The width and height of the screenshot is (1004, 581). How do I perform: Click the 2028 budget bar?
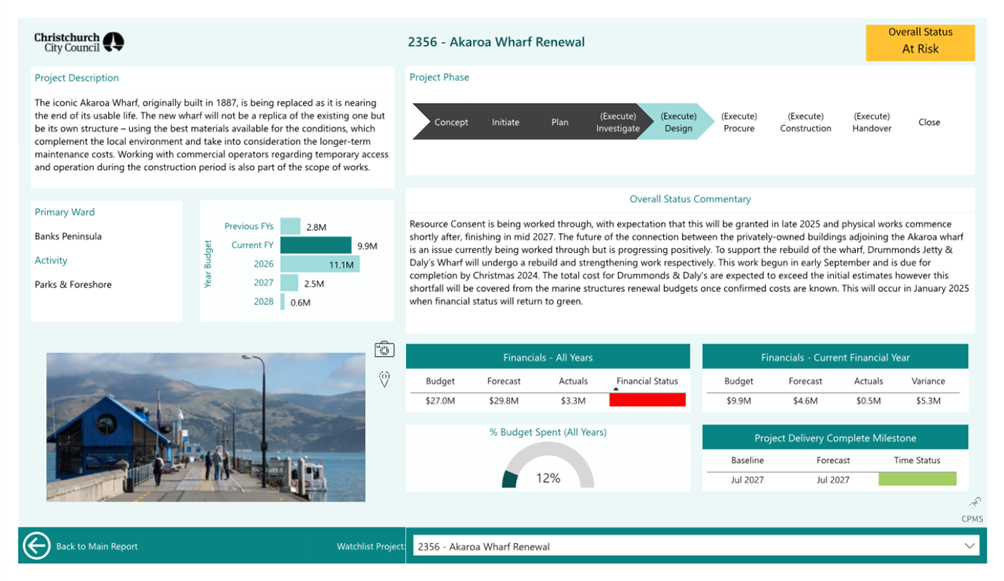coord(282,302)
